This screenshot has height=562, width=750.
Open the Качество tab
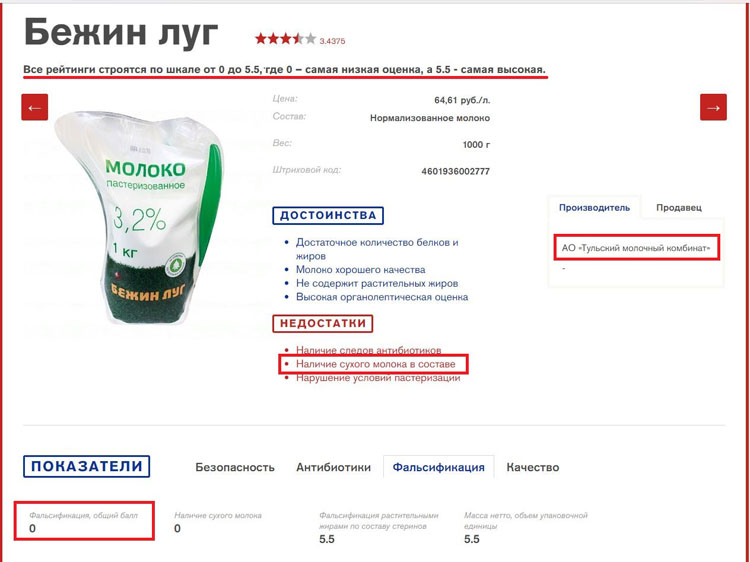(533, 467)
